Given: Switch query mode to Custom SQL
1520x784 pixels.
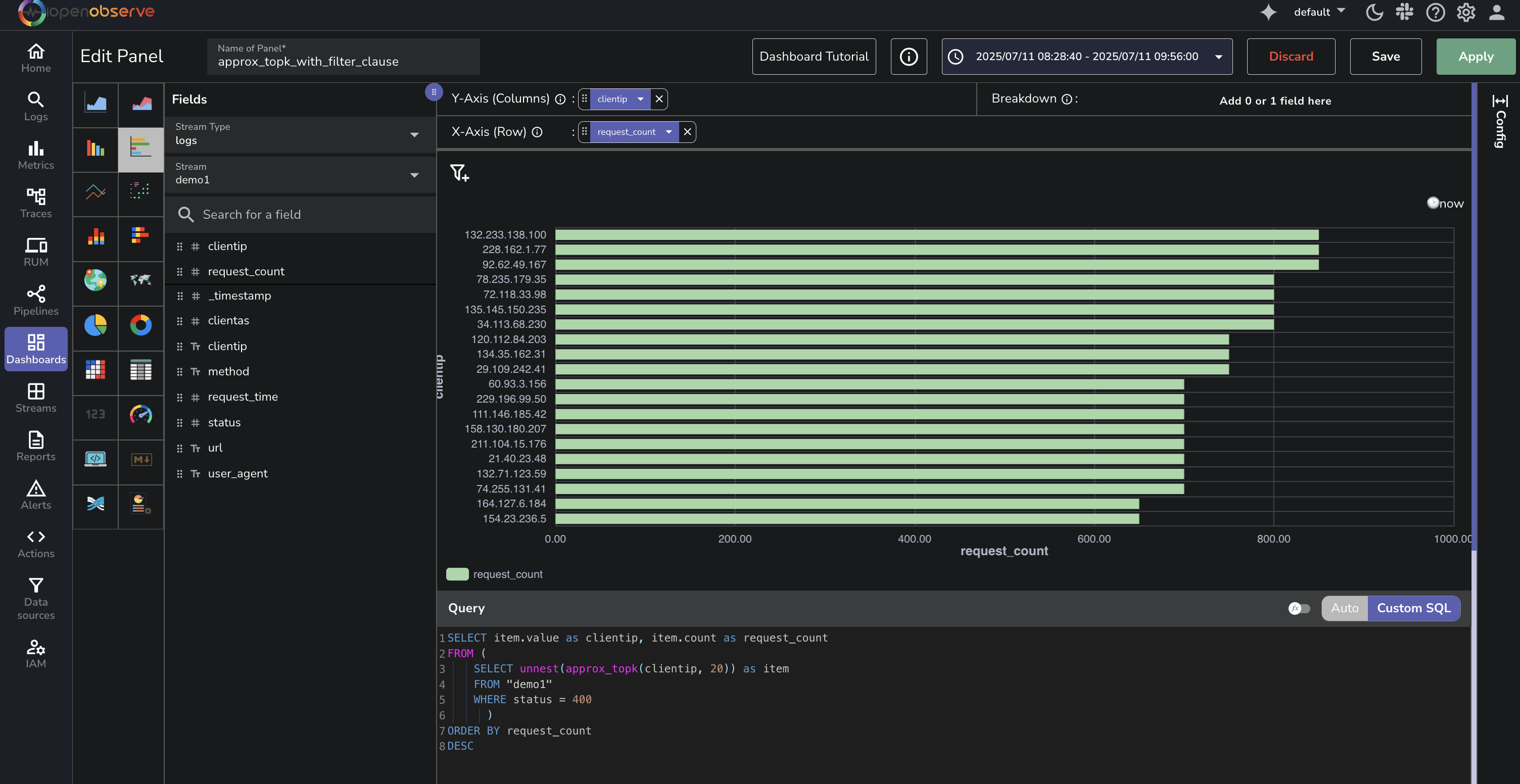Looking at the screenshot, I should click(x=1413, y=608).
